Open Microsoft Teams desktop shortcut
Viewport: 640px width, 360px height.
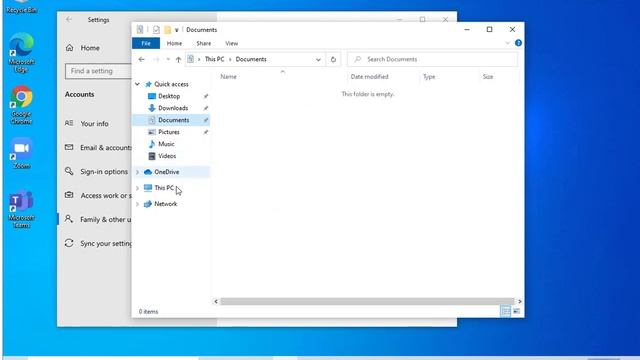click(x=21, y=209)
